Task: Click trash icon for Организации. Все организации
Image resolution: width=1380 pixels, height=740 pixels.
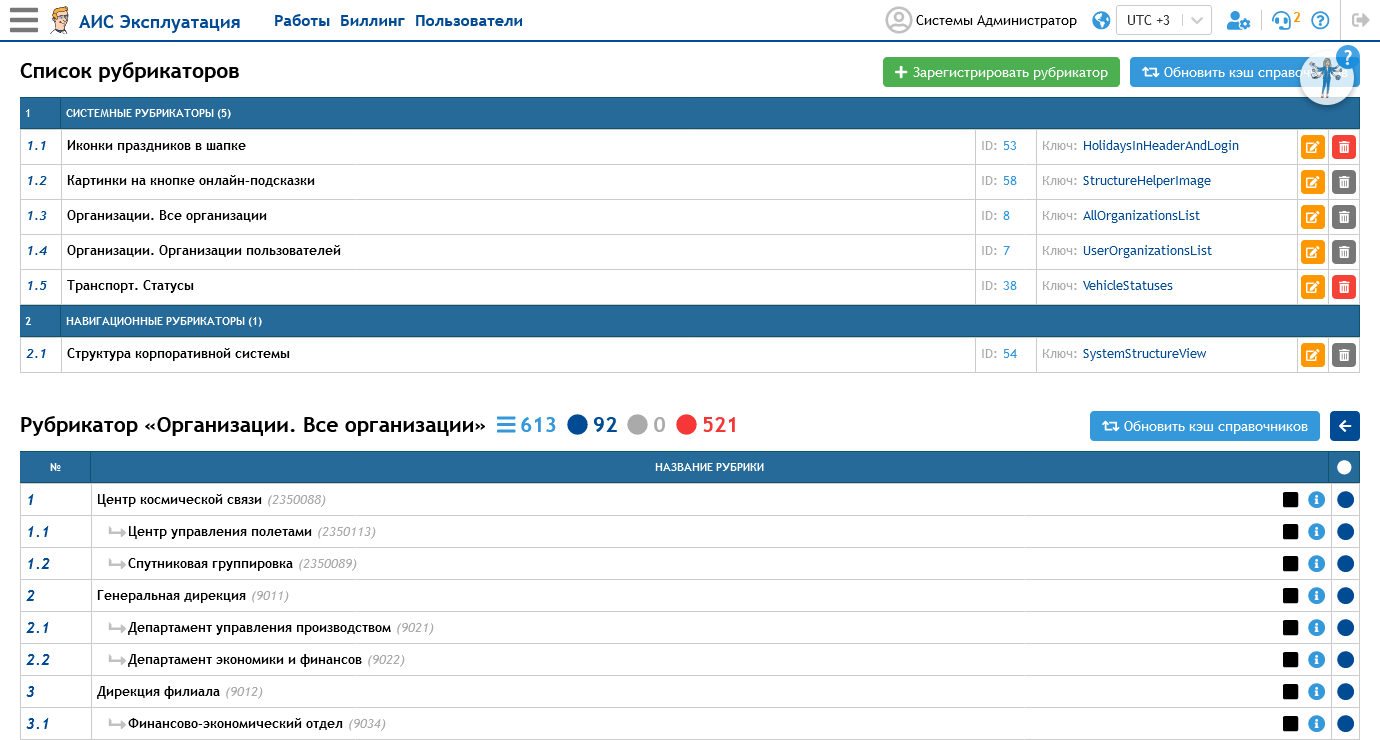Action: (x=1344, y=217)
